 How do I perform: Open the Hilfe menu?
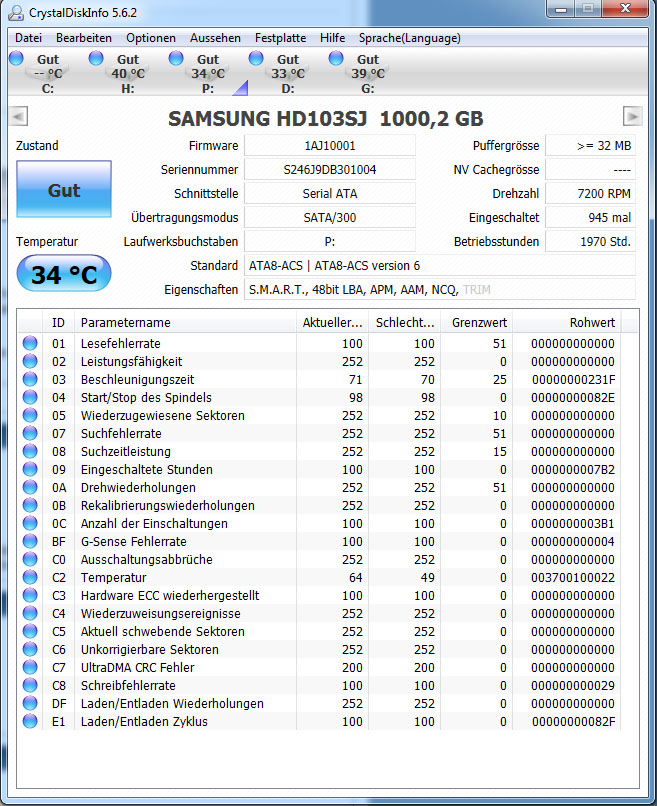[332, 38]
